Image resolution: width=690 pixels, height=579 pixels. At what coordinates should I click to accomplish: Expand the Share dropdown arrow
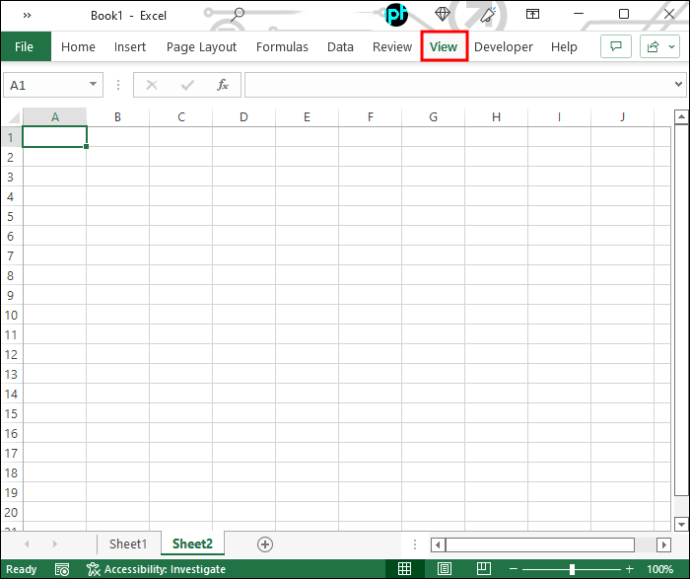672,46
